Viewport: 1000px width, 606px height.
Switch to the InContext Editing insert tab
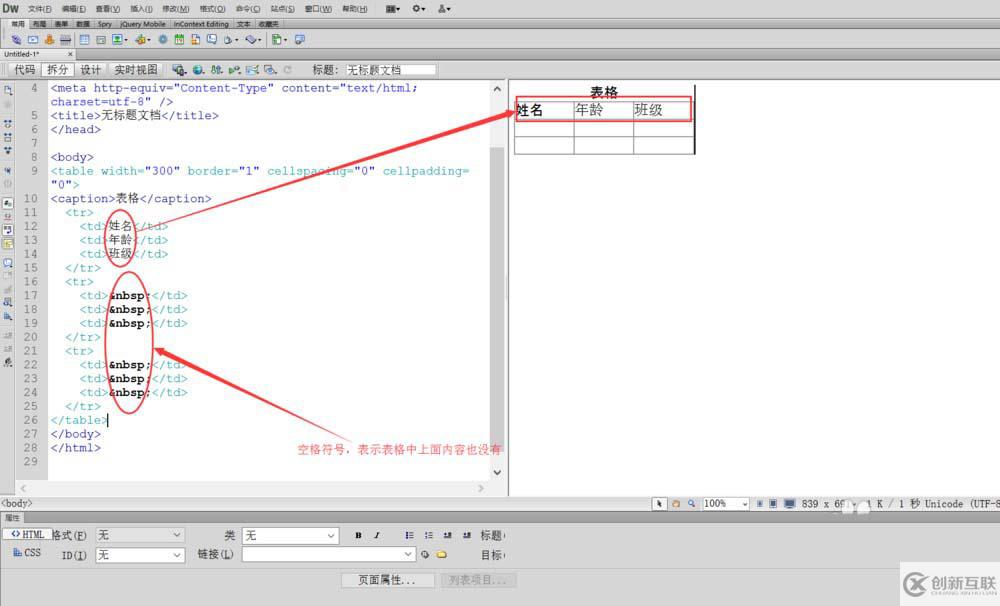201,24
